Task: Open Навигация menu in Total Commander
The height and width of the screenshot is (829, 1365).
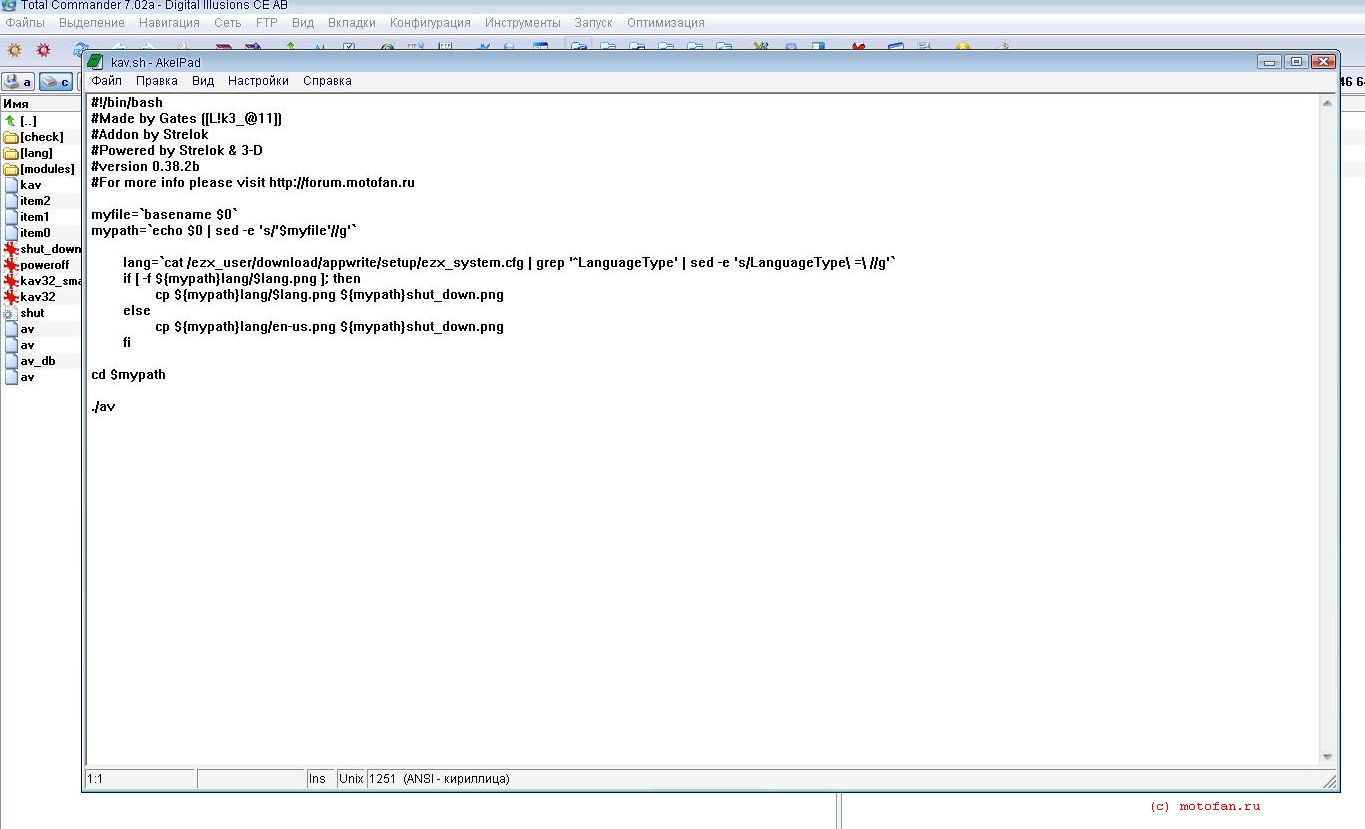Action: pyautogui.click(x=169, y=22)
